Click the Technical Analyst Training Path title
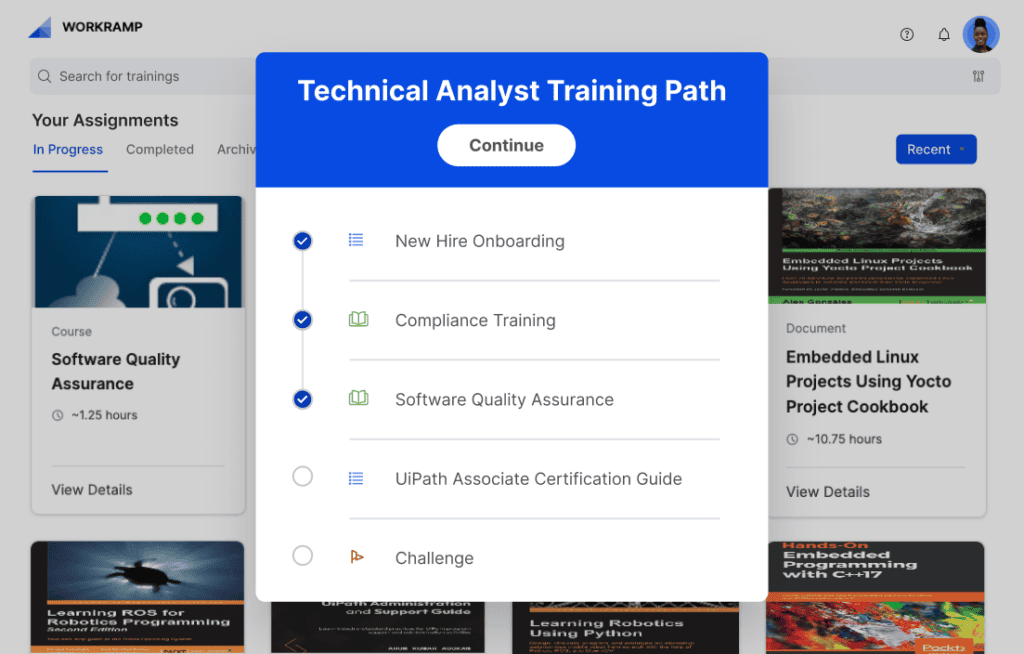 coord(512,91)
